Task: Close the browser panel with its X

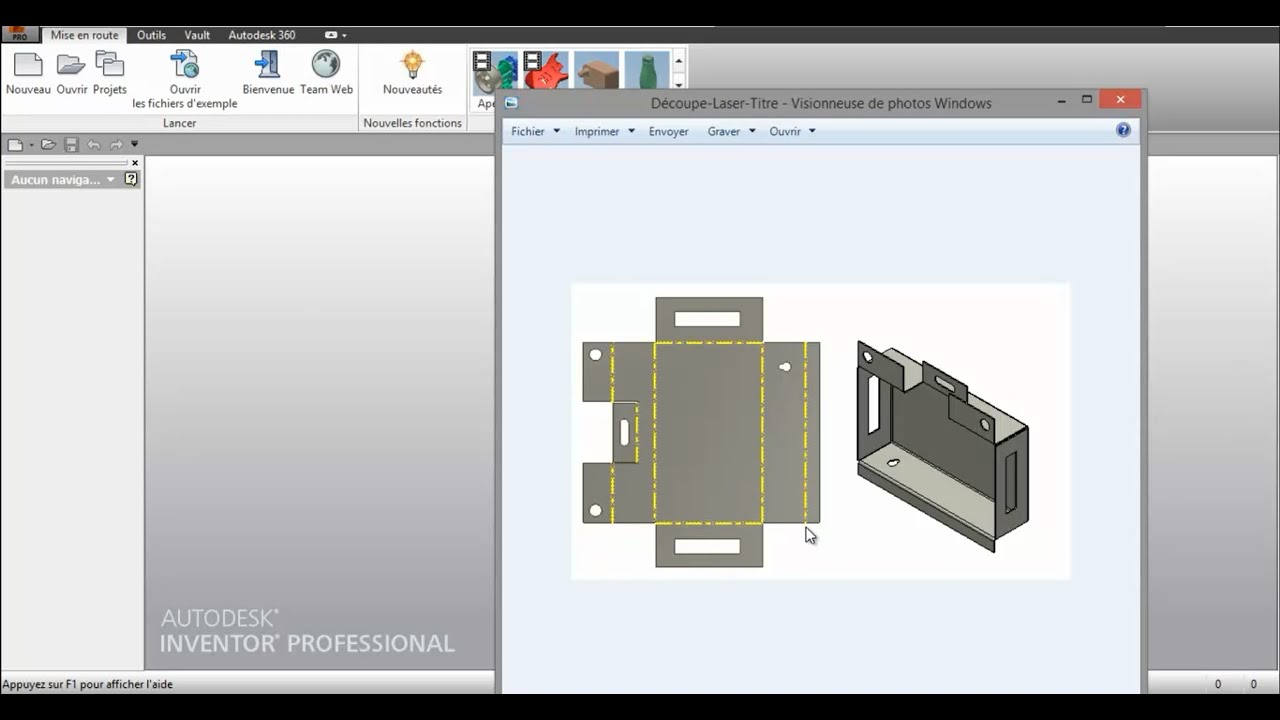Action: pos(135,163)
